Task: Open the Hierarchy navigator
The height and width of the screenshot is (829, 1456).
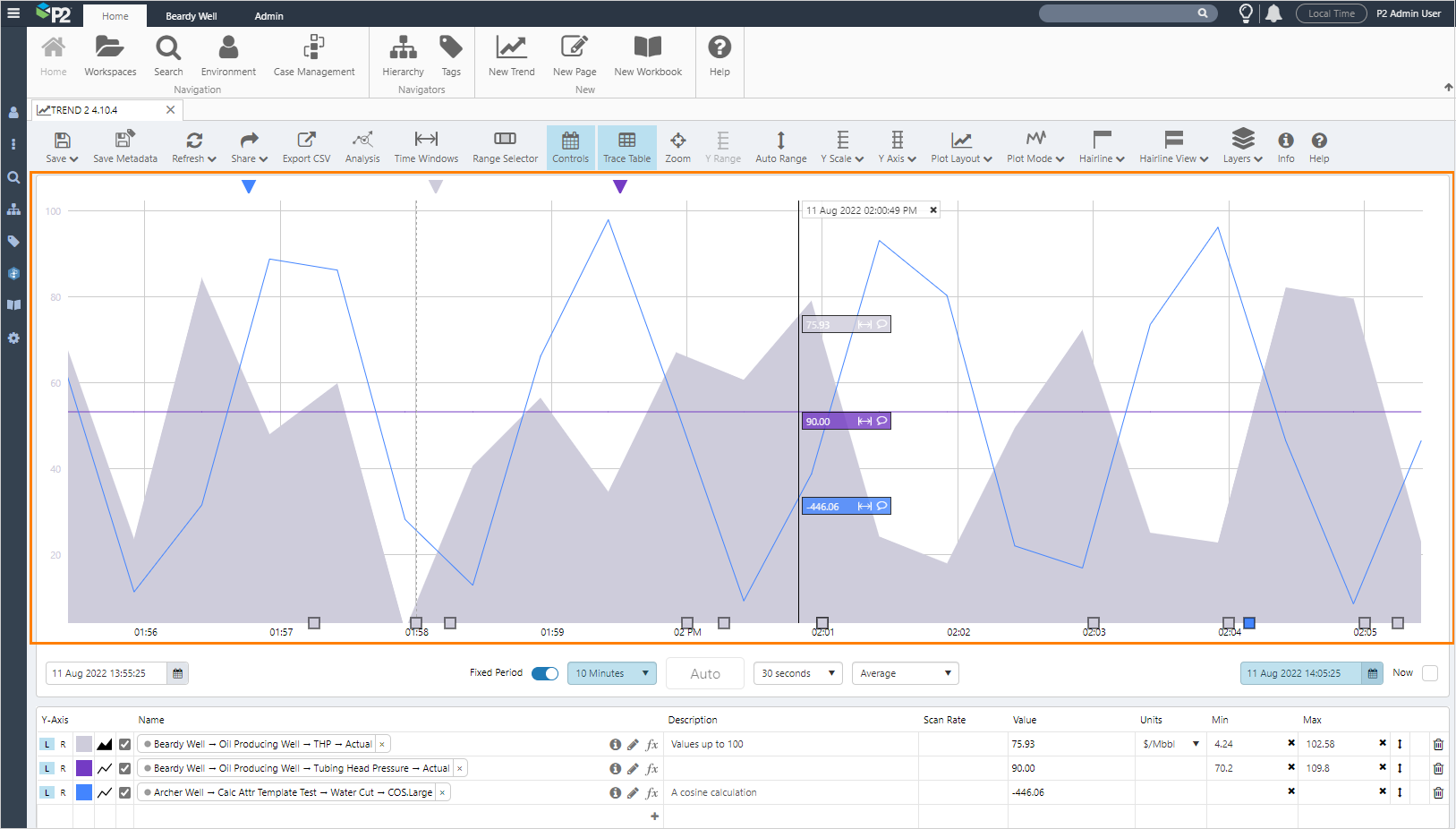Action: click(403, 56)
